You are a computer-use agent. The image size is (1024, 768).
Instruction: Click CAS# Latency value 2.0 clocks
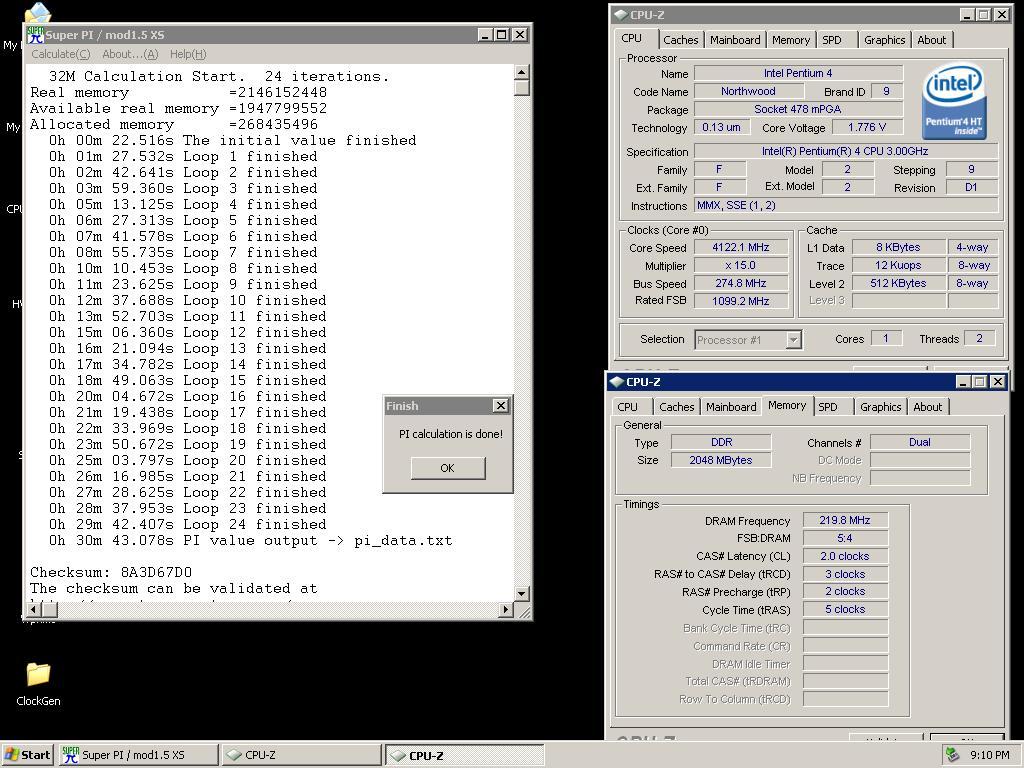click(845, 556)
